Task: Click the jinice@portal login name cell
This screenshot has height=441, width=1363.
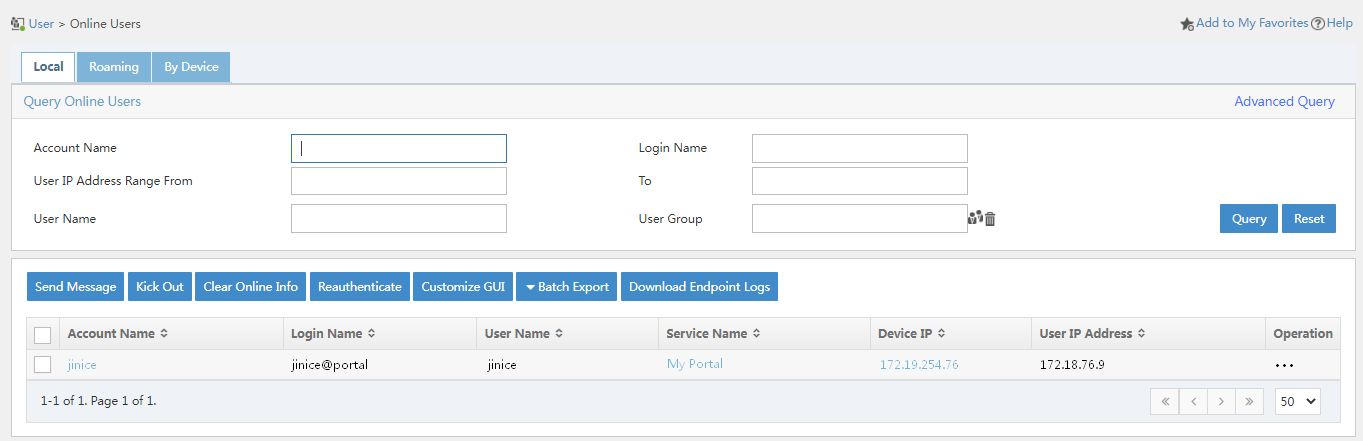Action: pyautogui.click(x=330, y=365)
